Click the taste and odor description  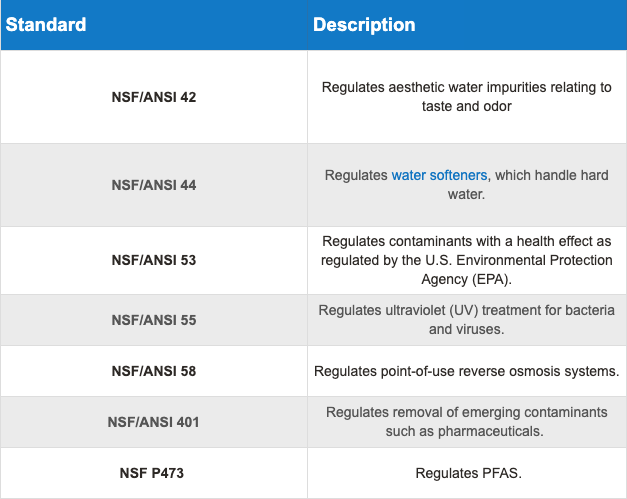click(x=466, y=106)
